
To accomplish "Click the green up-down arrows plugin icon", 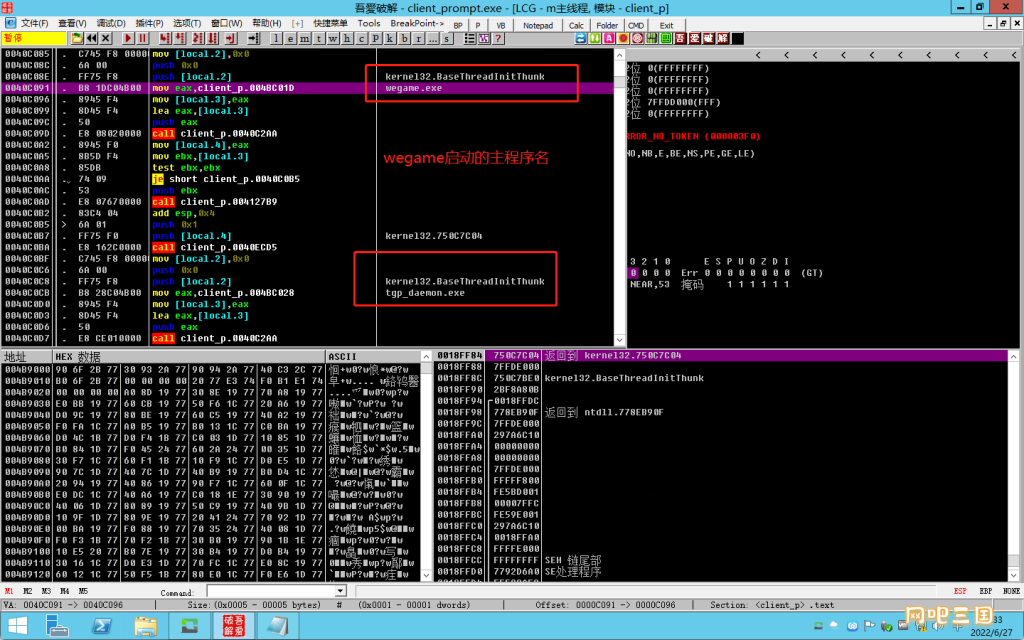I will pos(595,39).
